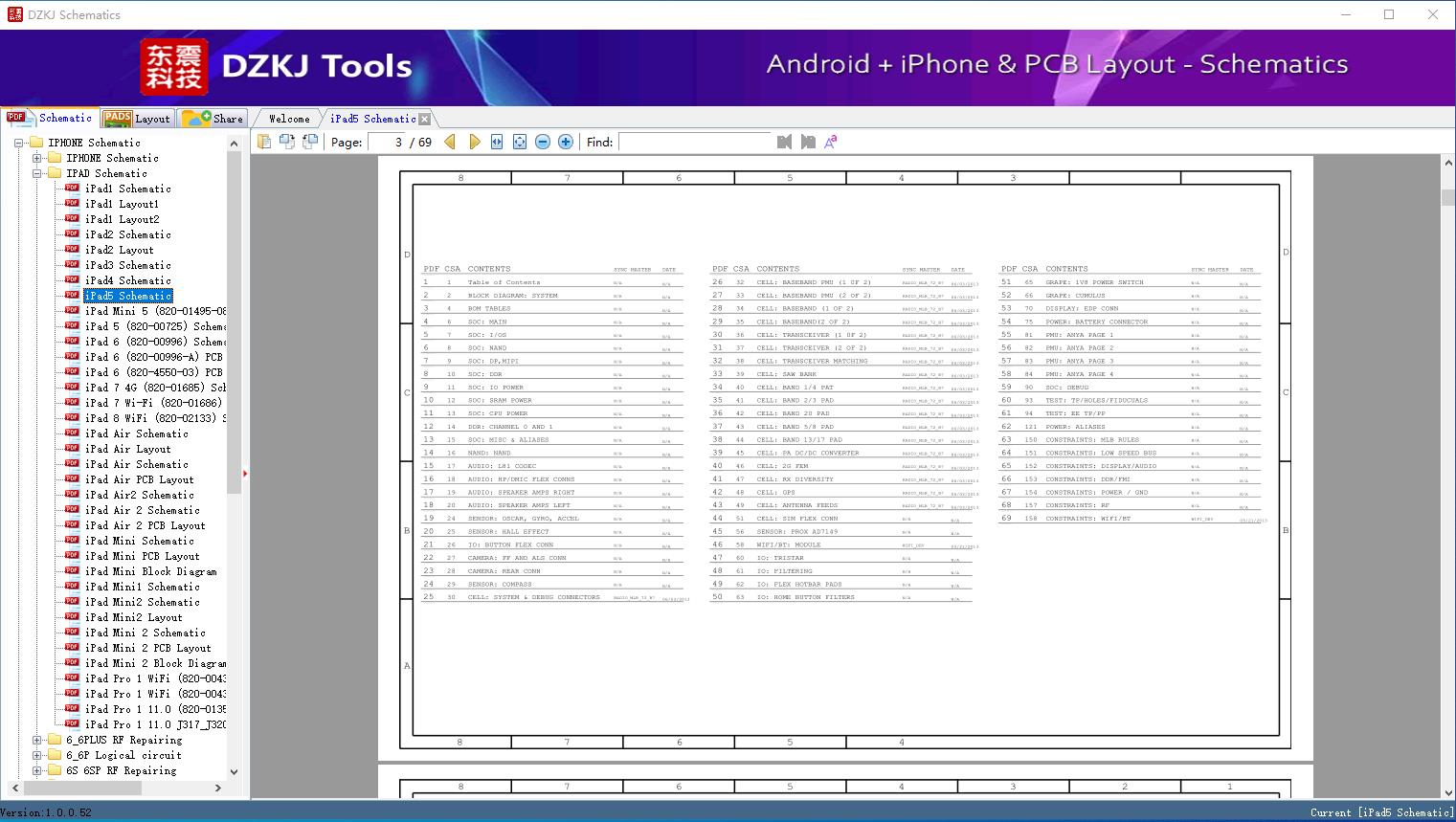Viewport: 1456px width, 822px height.
Task: Fit whole page icon in toolbar
Action: click(520, 142)
